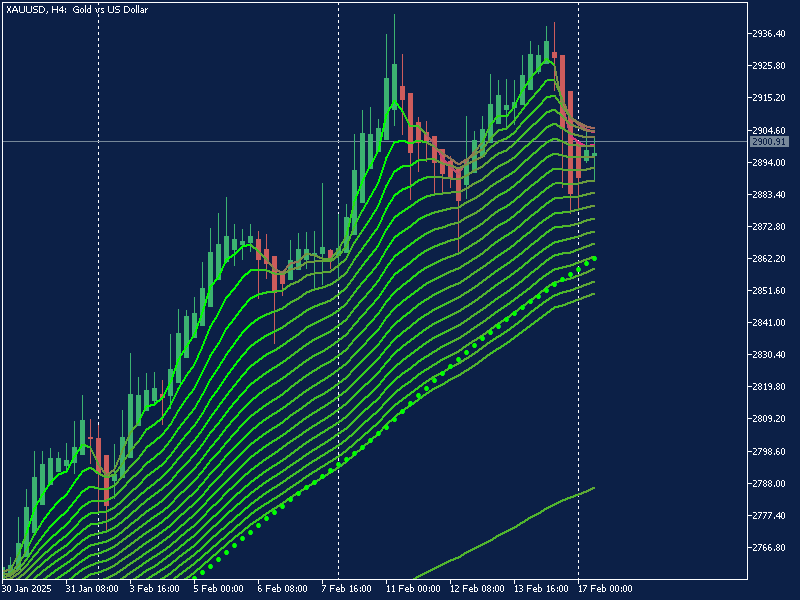Click the XAUUSD, H4 chart title
The image size is (800, 600).
77,10
